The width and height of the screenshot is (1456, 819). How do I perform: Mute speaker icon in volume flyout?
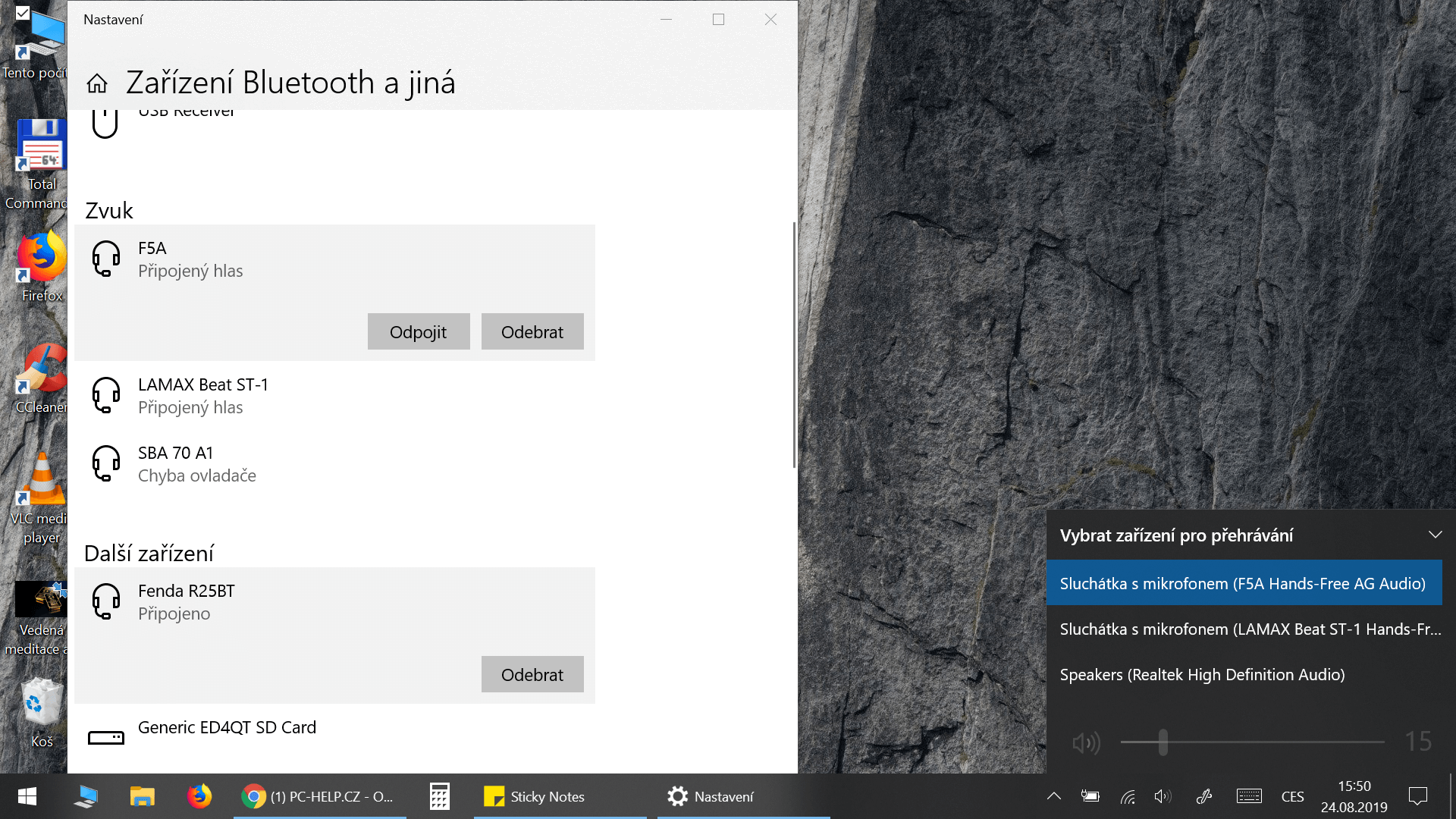point(1086,742)
